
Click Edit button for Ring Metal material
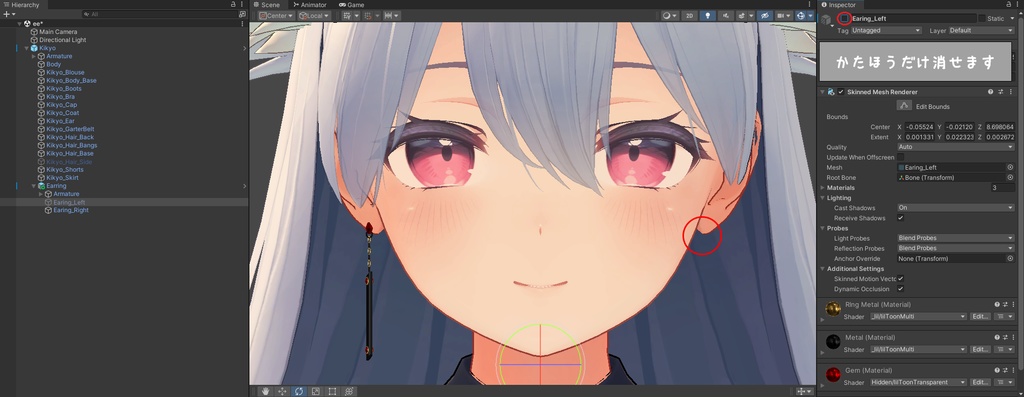[x=980, y=317]
